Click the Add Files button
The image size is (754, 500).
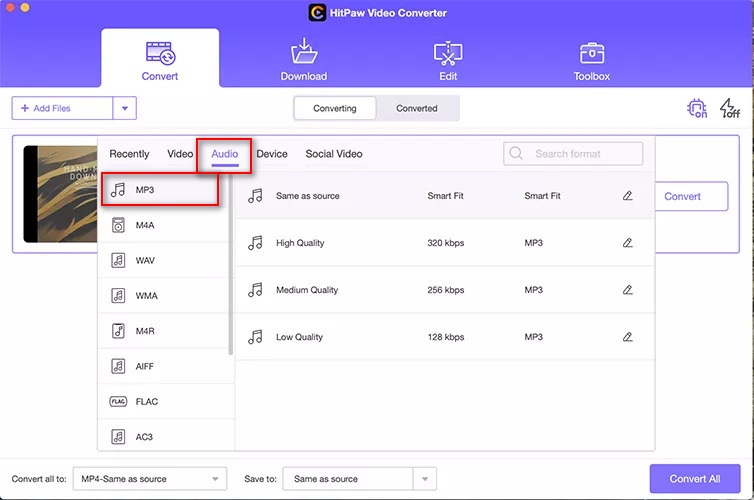(63, 108)
